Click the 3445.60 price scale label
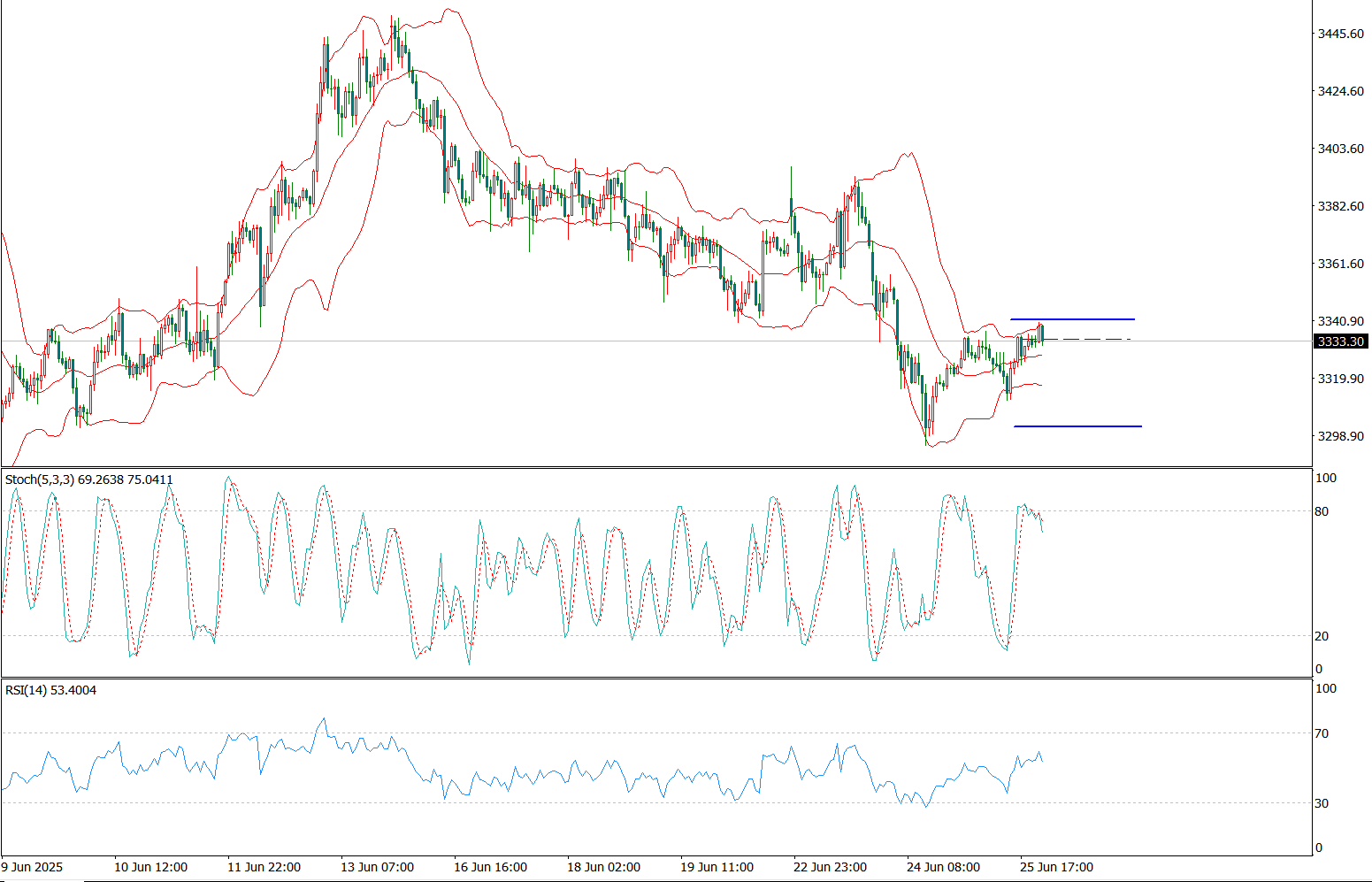Screen dimensions: 1372x882 pyautogui.click(x=1340, y=34)
